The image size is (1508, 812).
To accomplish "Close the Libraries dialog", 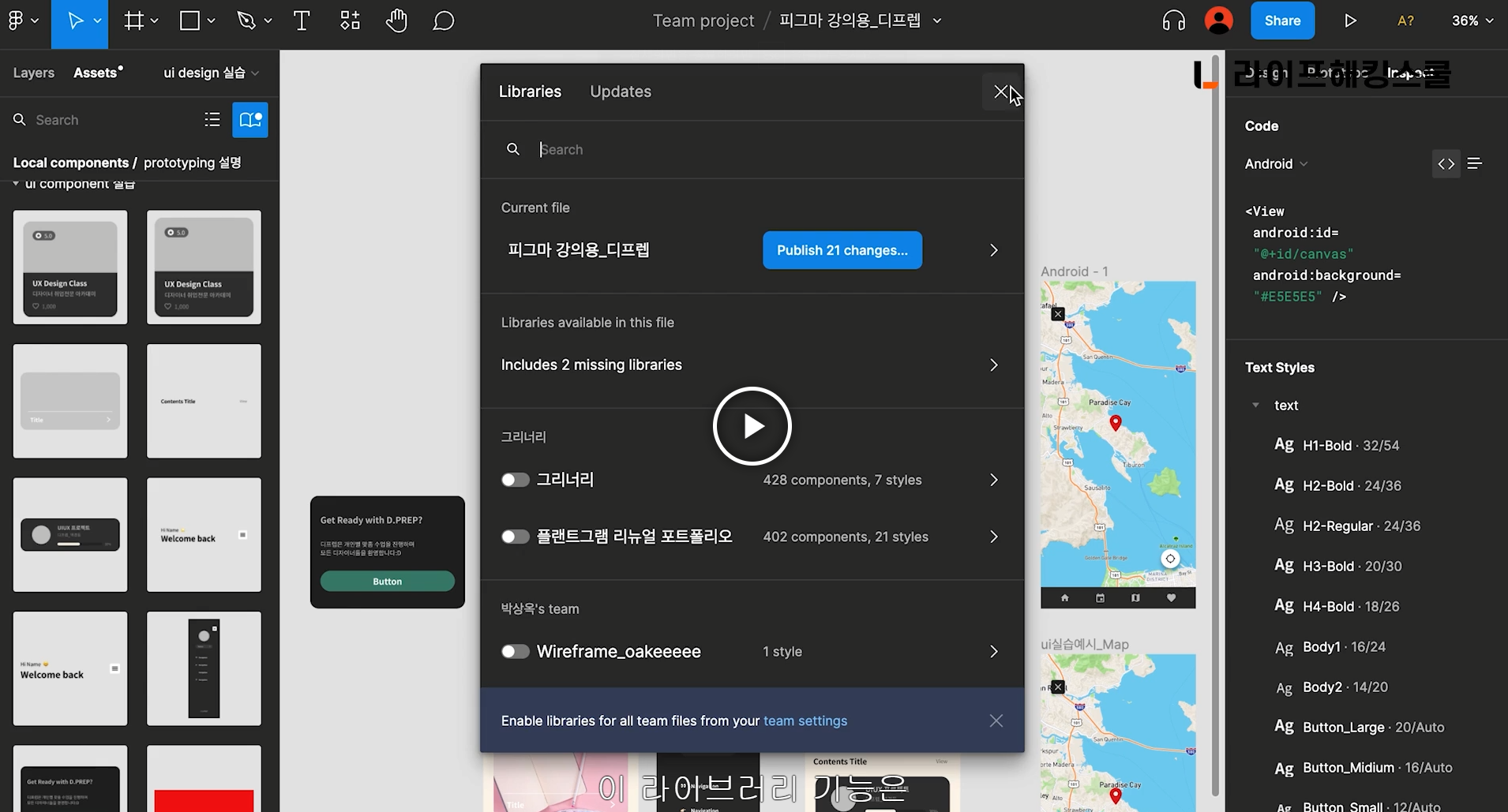I will click(x=1001, y=92).
